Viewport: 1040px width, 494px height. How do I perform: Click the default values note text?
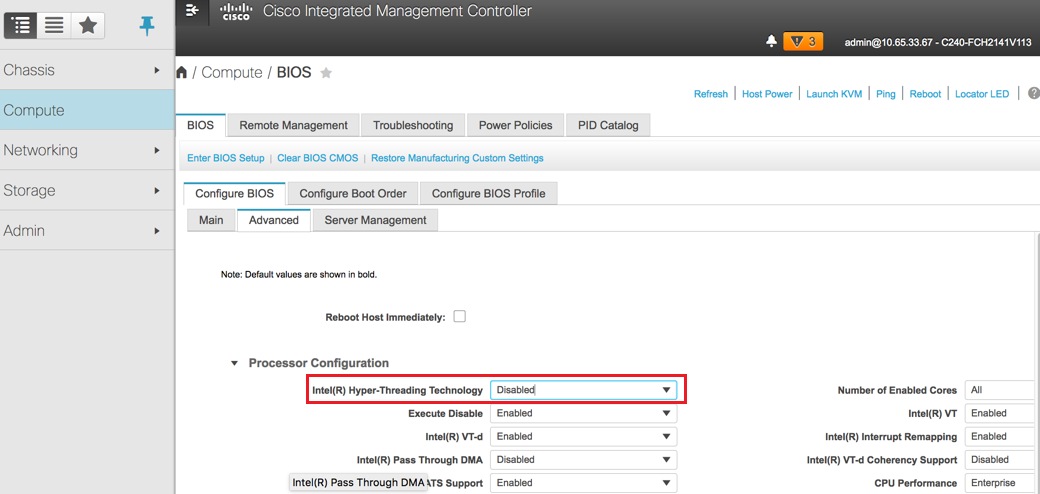pos(298,274)
